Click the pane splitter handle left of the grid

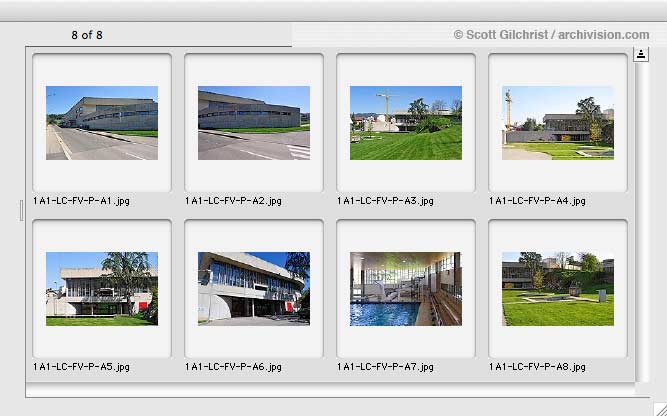click(x=22, y=211)
